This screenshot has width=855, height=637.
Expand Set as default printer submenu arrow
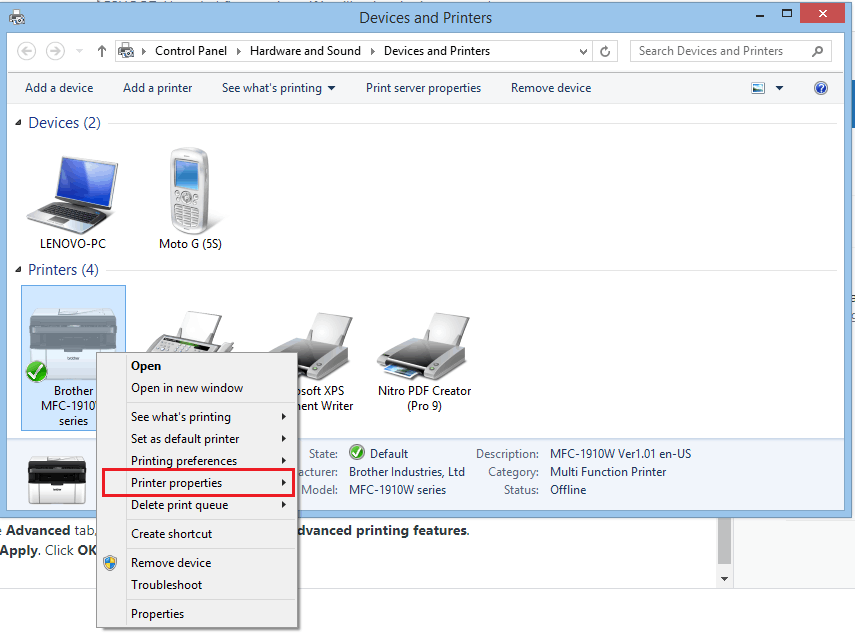coord(284,438)
